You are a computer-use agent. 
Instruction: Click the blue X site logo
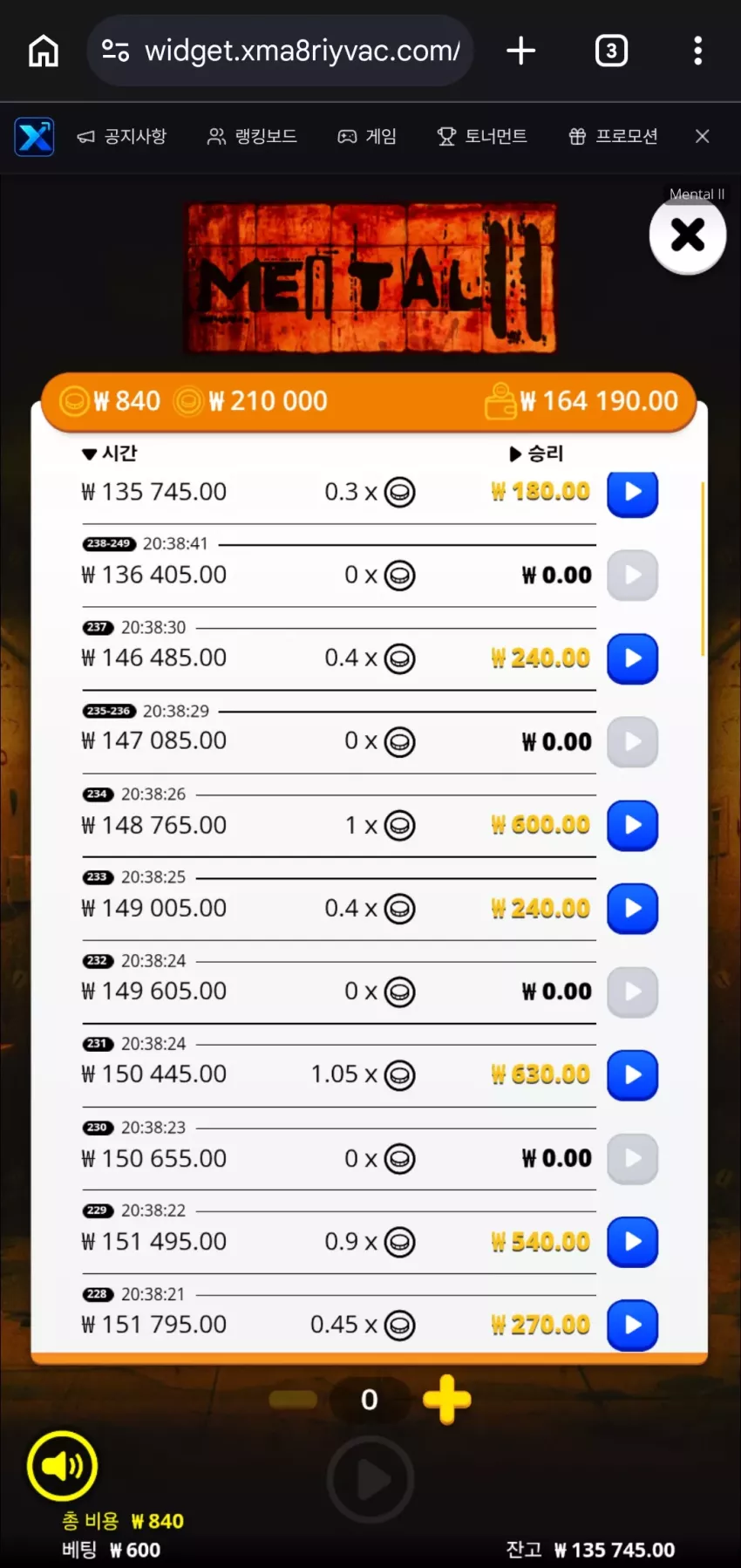(34, 137)
